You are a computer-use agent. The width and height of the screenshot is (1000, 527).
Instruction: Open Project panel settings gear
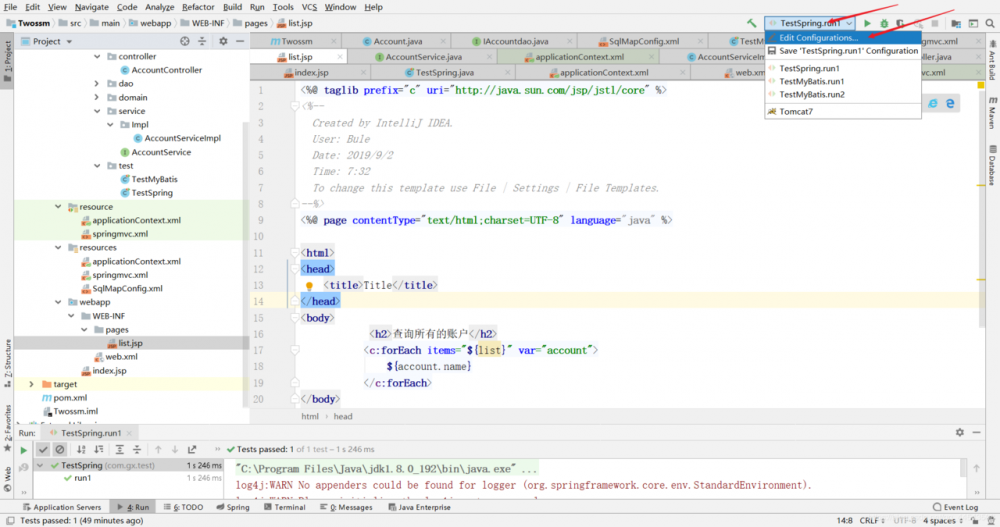click(223, 41)
